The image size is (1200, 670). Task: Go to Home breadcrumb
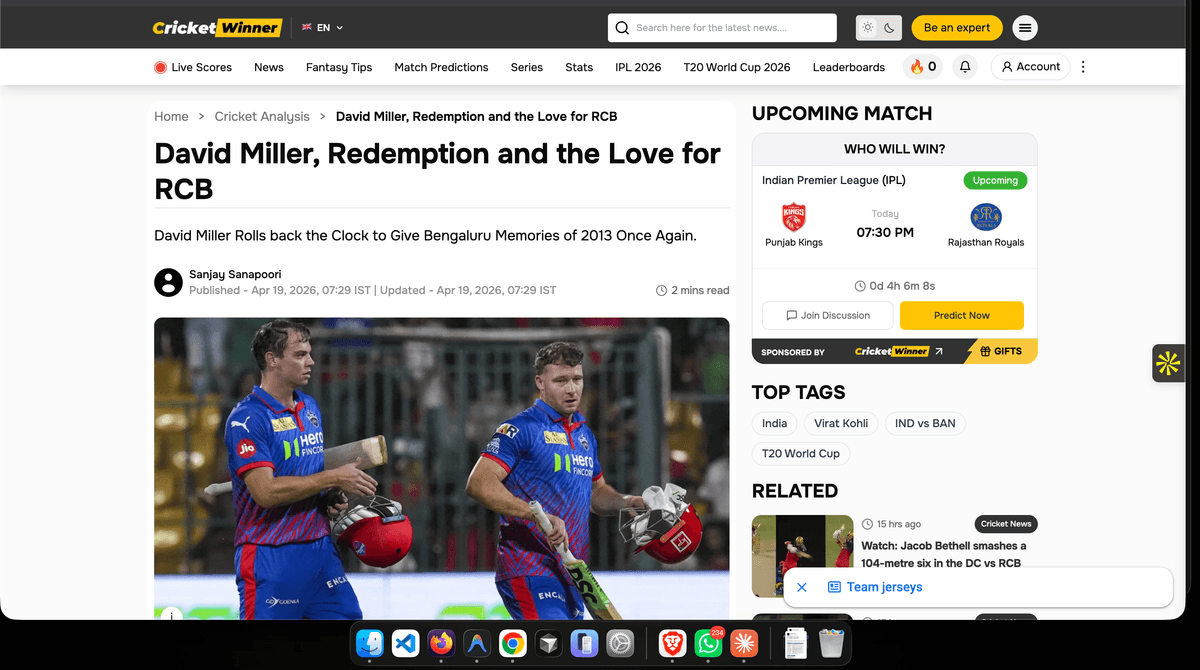point(171,116)
